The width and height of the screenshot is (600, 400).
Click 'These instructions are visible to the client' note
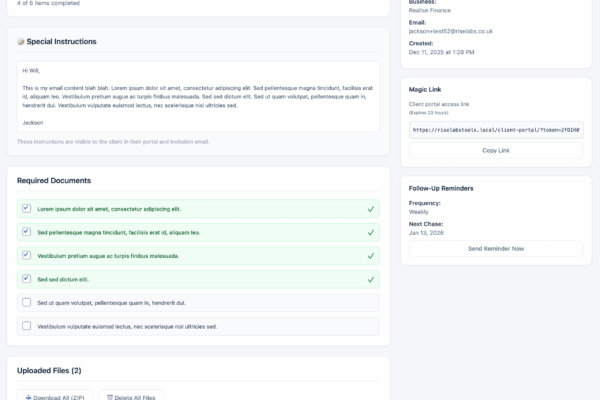coord(113,142)
